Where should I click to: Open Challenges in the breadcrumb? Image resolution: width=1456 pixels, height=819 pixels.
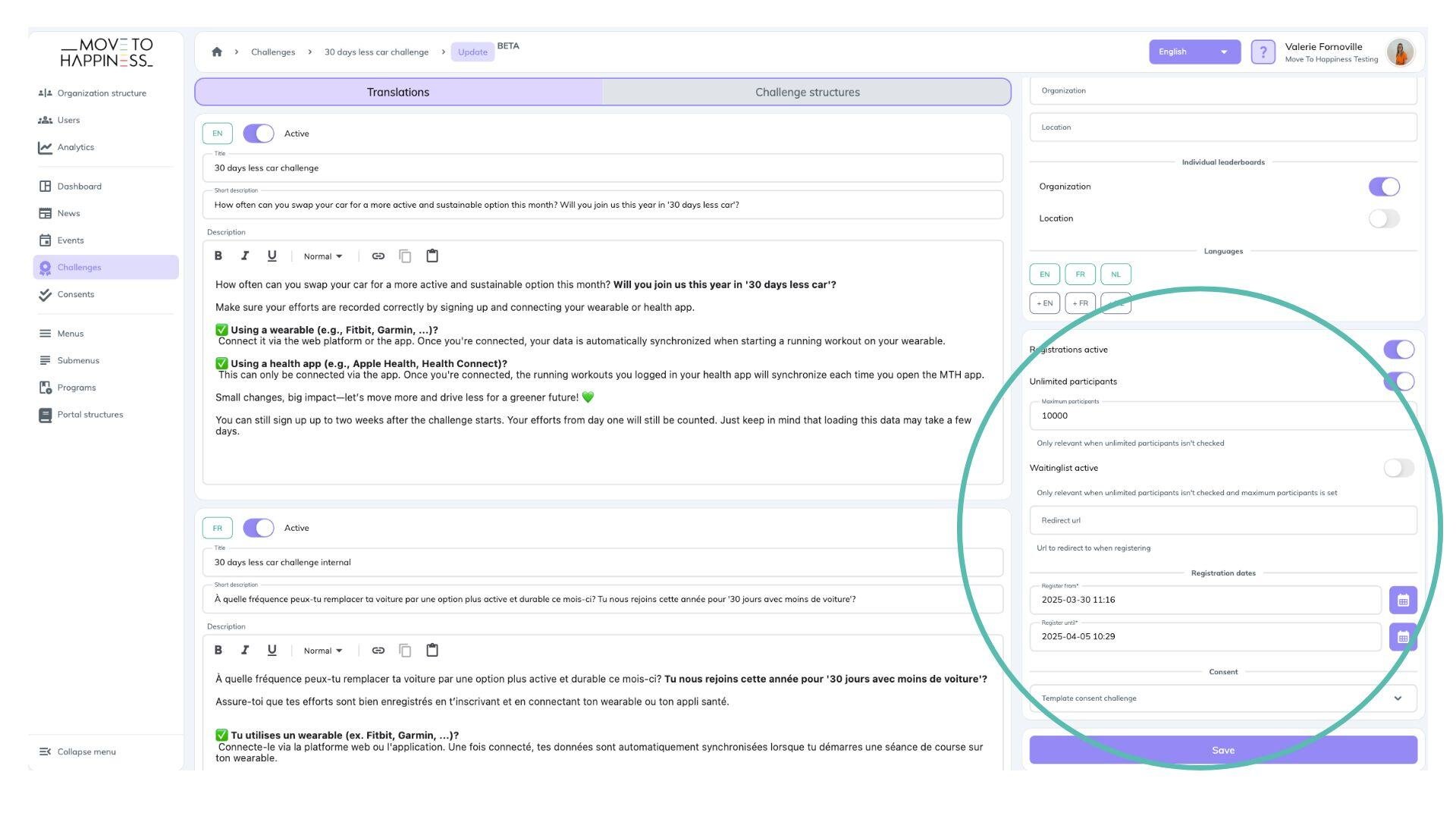[x=273, y=52]
